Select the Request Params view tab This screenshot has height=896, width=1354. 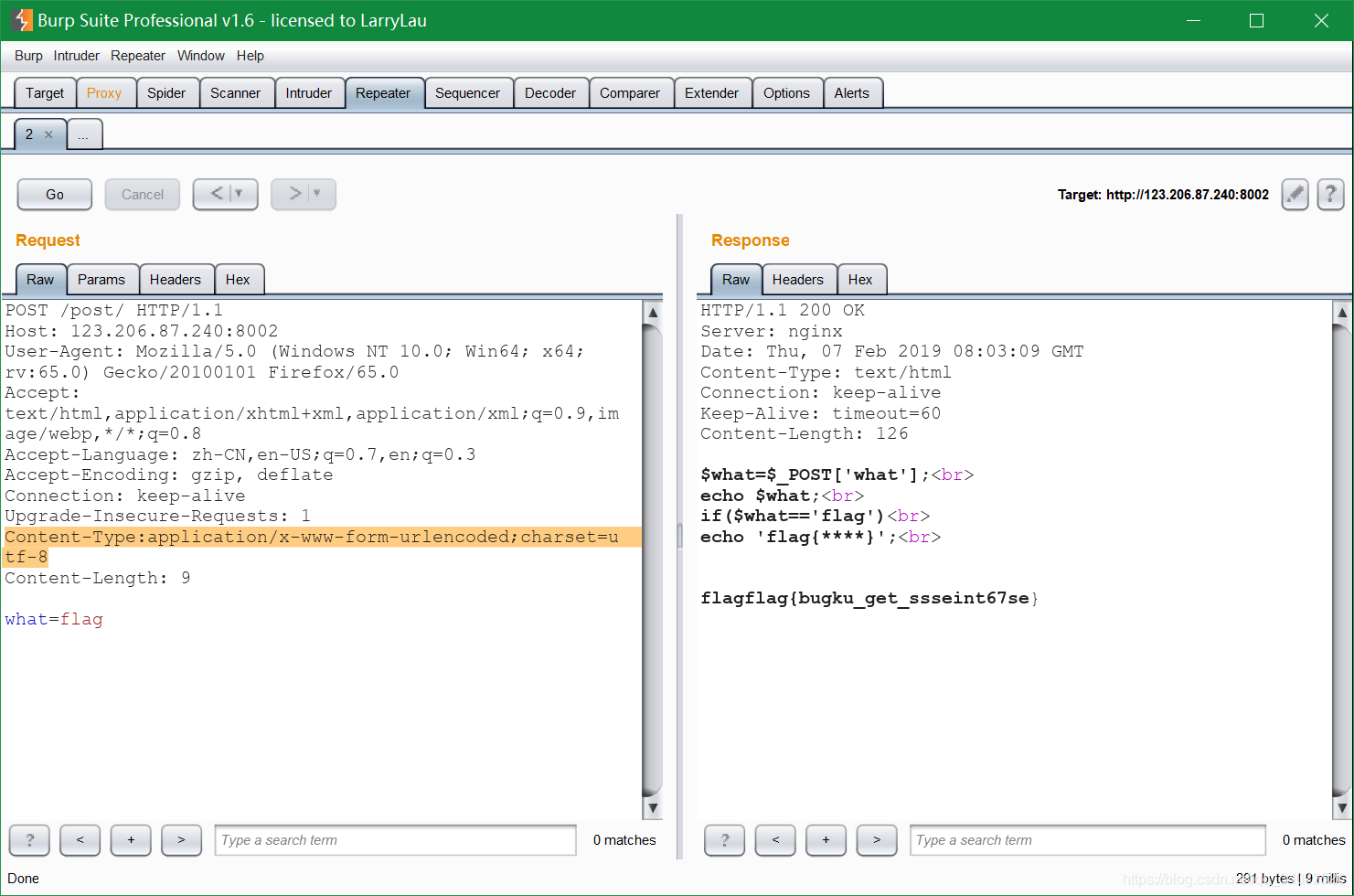101,280
